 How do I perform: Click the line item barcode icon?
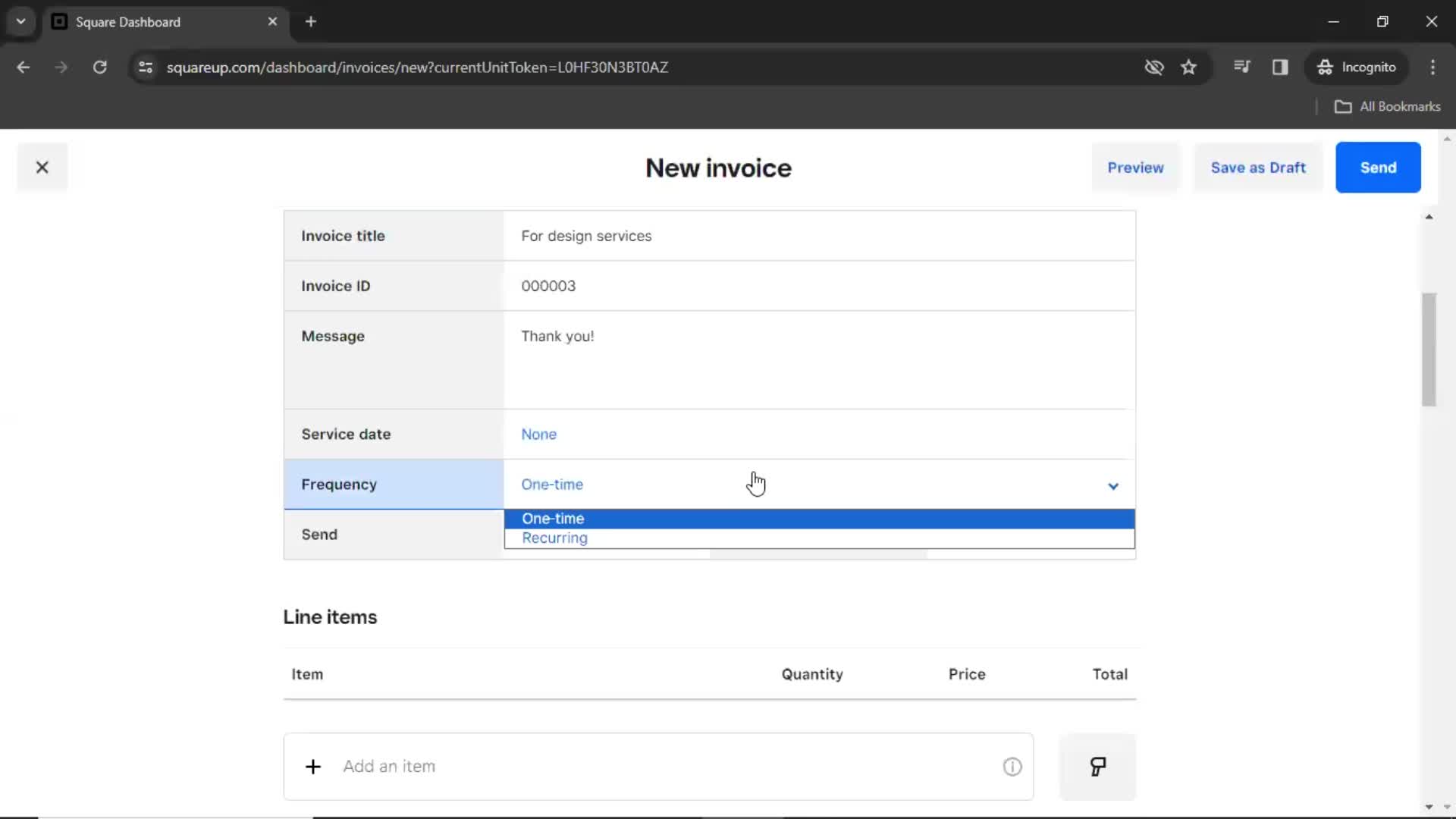(x=1098, y=766)
